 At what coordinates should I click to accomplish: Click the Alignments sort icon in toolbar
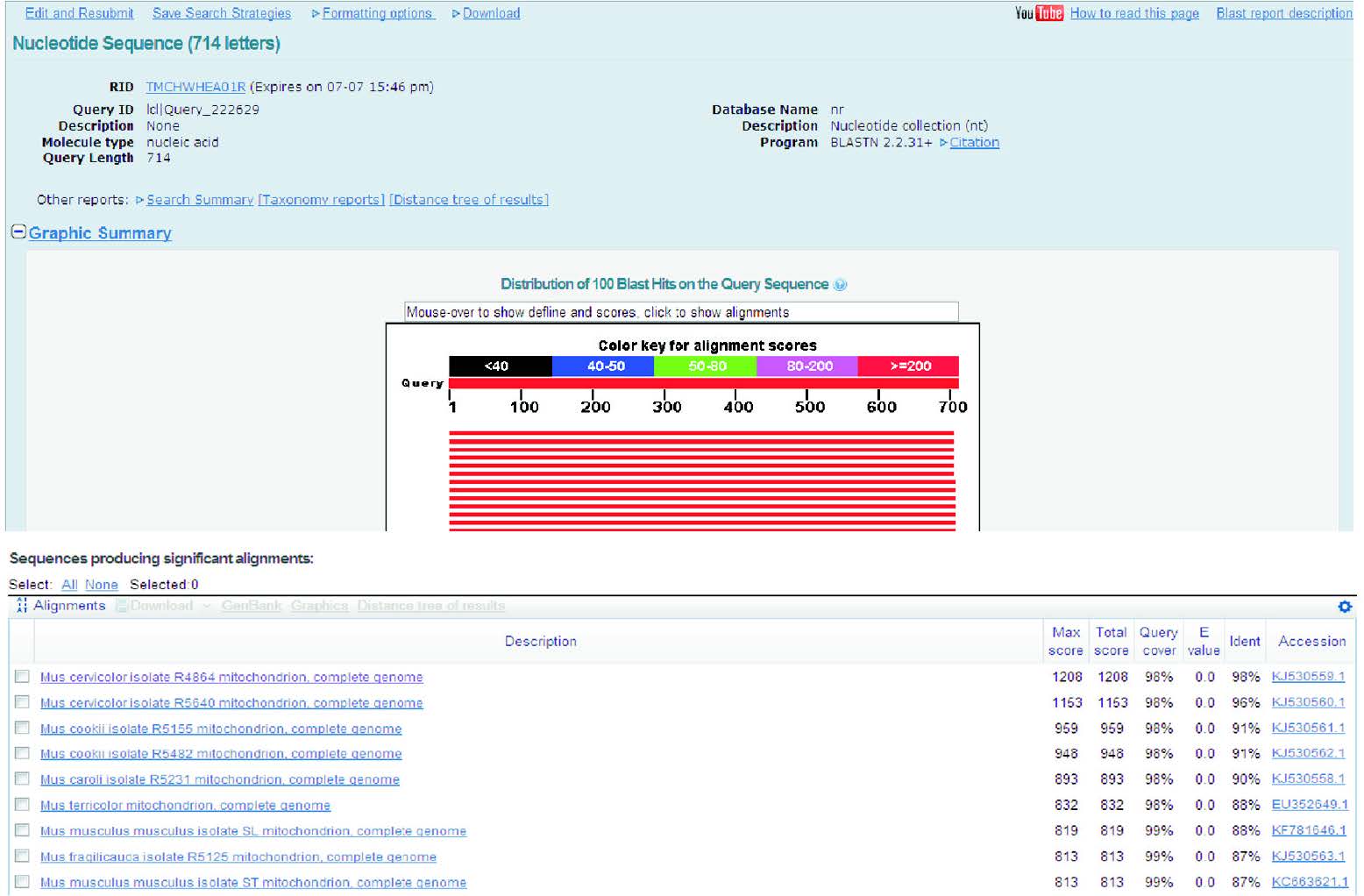22,606
